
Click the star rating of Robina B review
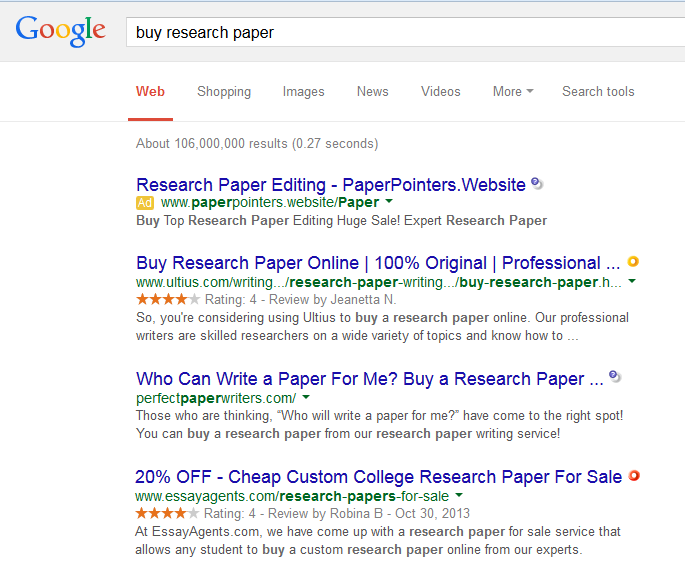click(167, 513)
